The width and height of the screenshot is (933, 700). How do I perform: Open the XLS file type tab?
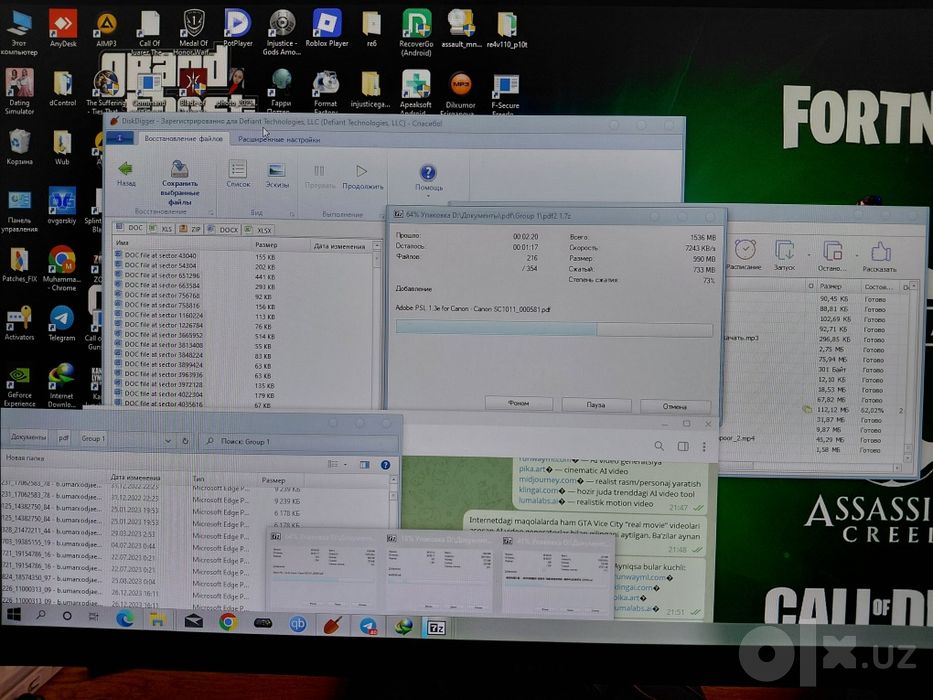pos(162,229)
